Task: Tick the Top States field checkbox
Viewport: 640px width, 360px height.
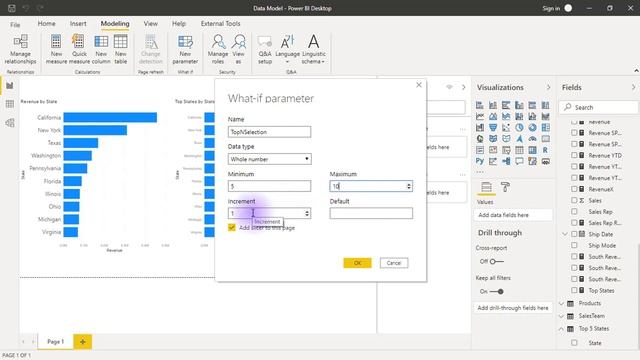Action: pos(574,290)
